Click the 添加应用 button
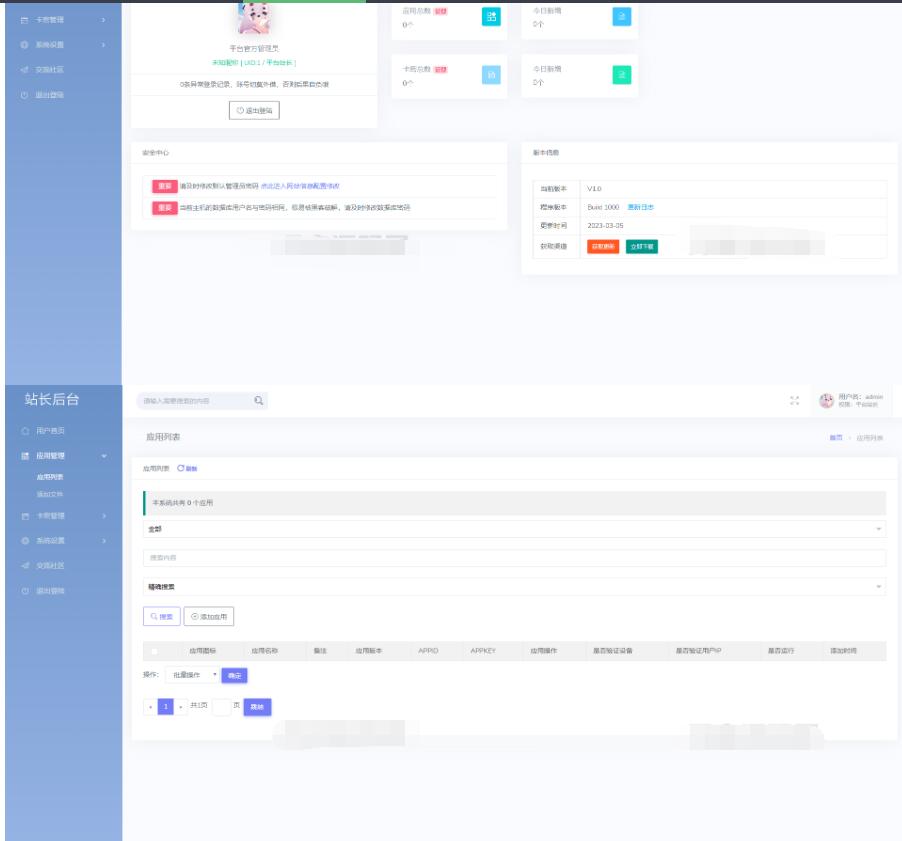 [x=209, y=617]
